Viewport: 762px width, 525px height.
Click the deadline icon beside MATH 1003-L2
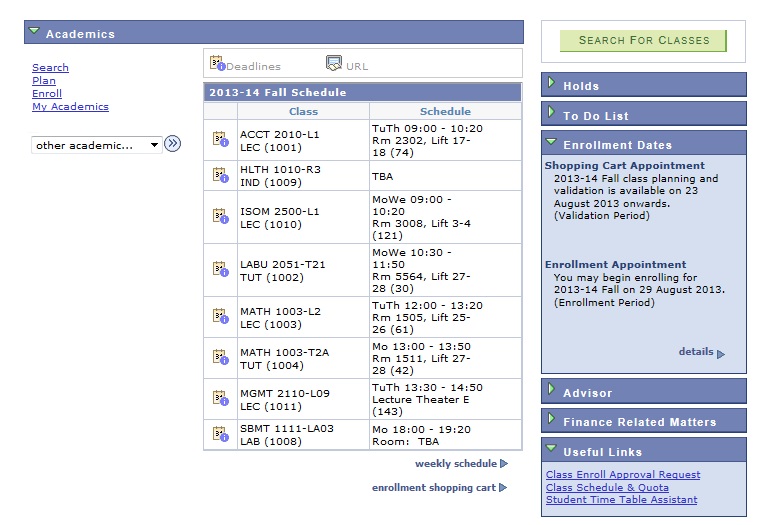pyautogui.click(x=220, y=316)
